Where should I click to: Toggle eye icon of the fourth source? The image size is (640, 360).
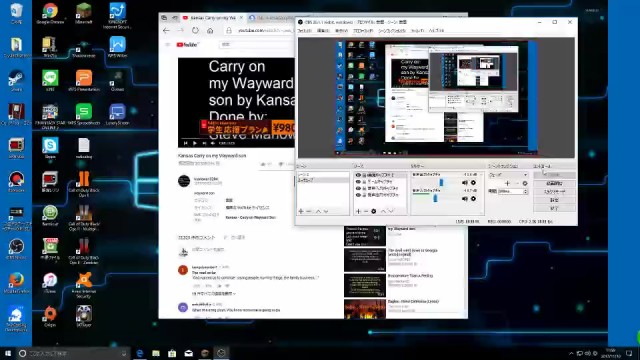[x=358, y=195]
